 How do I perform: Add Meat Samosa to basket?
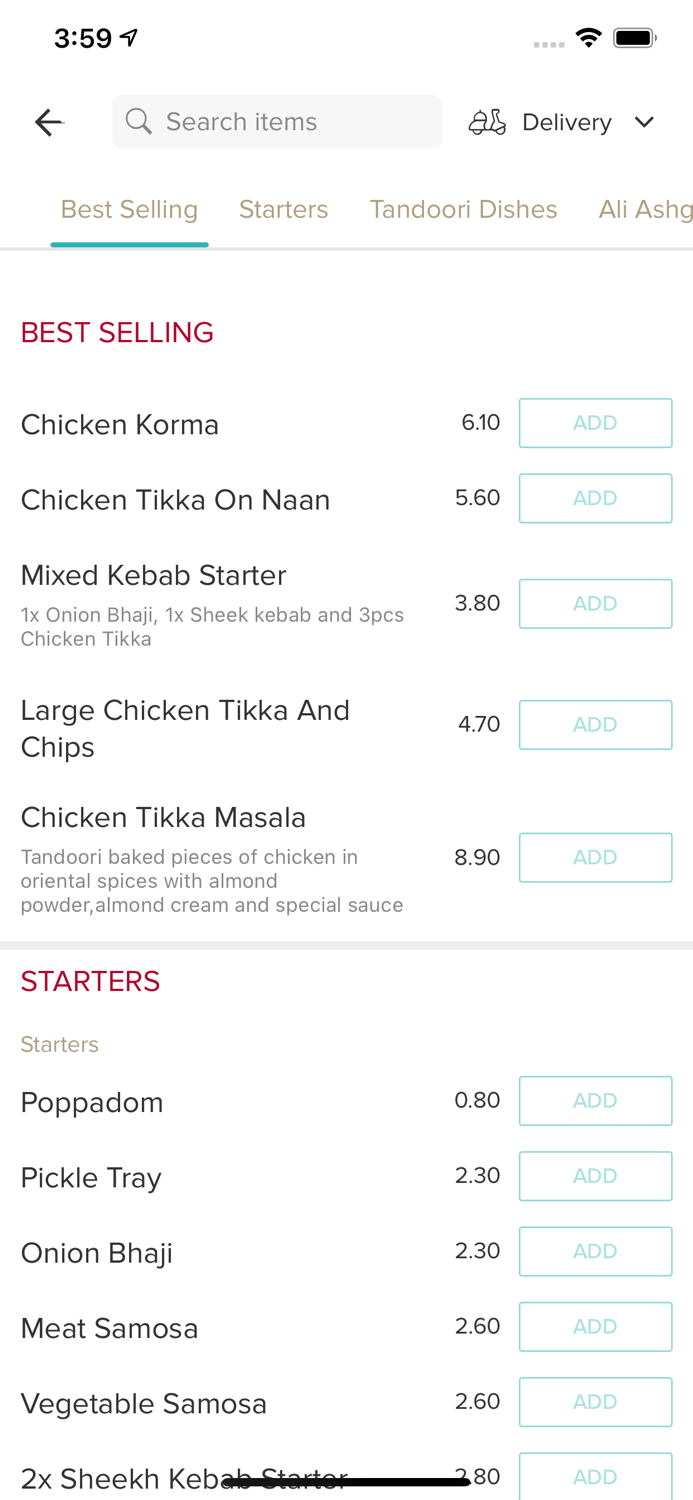595,1327
